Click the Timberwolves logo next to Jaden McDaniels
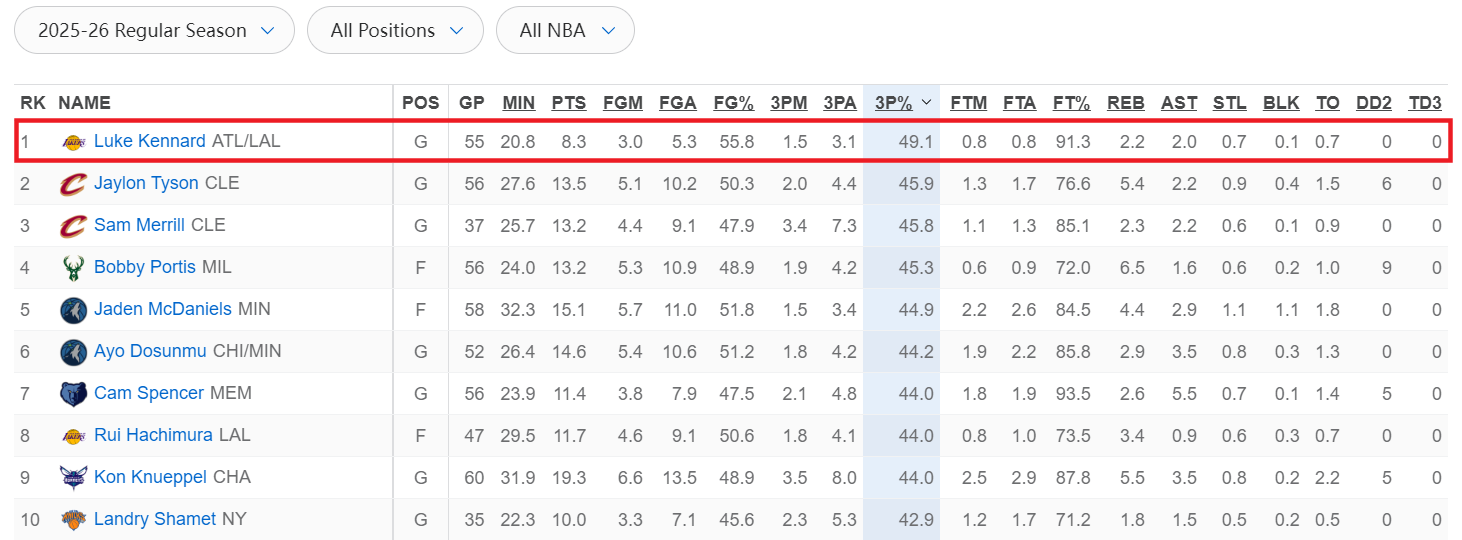Viewport: 1462px width, 540px height. point(73,310)
